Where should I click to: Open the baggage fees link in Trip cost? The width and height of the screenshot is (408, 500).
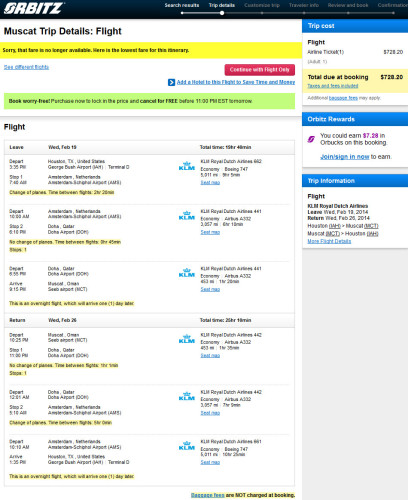[x=343, y=98]
